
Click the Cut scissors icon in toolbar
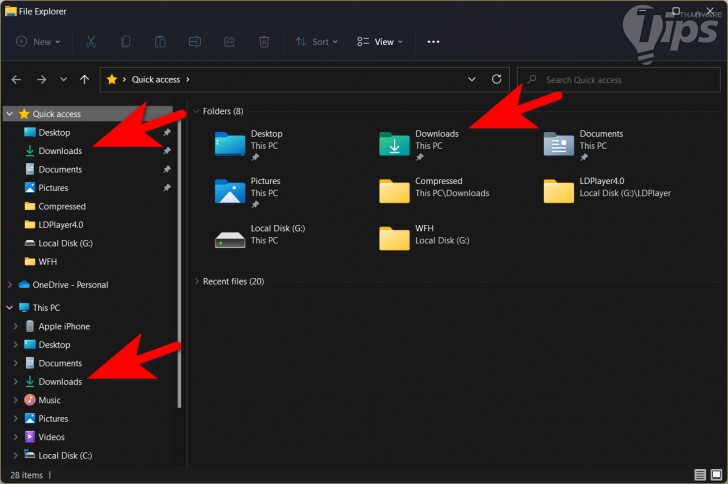(x=91, y=42)
